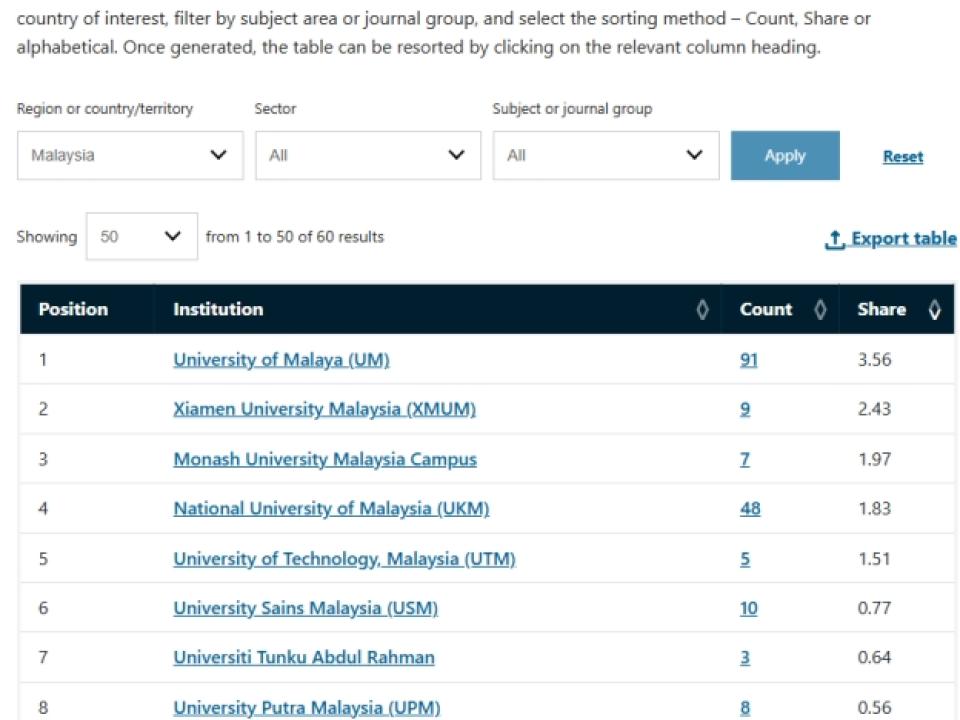Screen dimensions: 960x720
Task: Click count 3 for Universiti Tunku Abdul Rahman
Action: (x=744, y=658)
